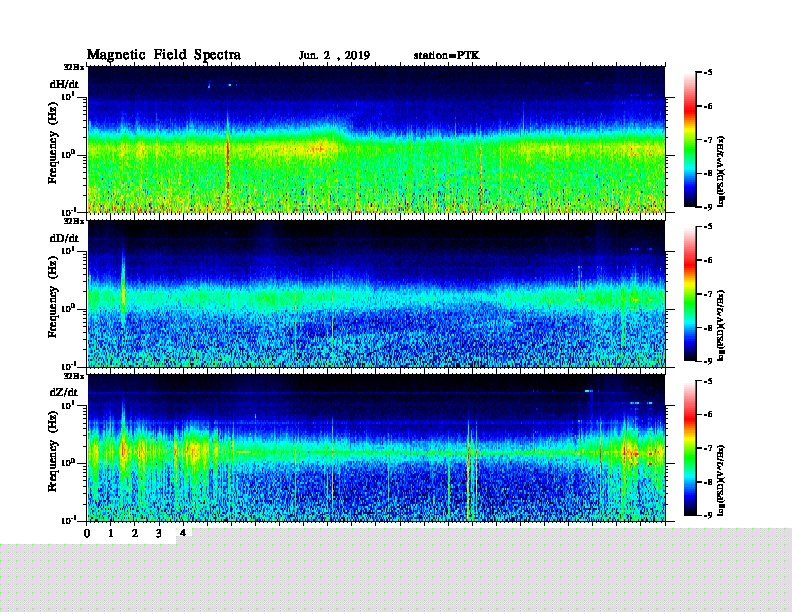792x612 pixels.
Task: Click the date 'Jun. 2 , 2019'
Action: (x=334, y=56)
